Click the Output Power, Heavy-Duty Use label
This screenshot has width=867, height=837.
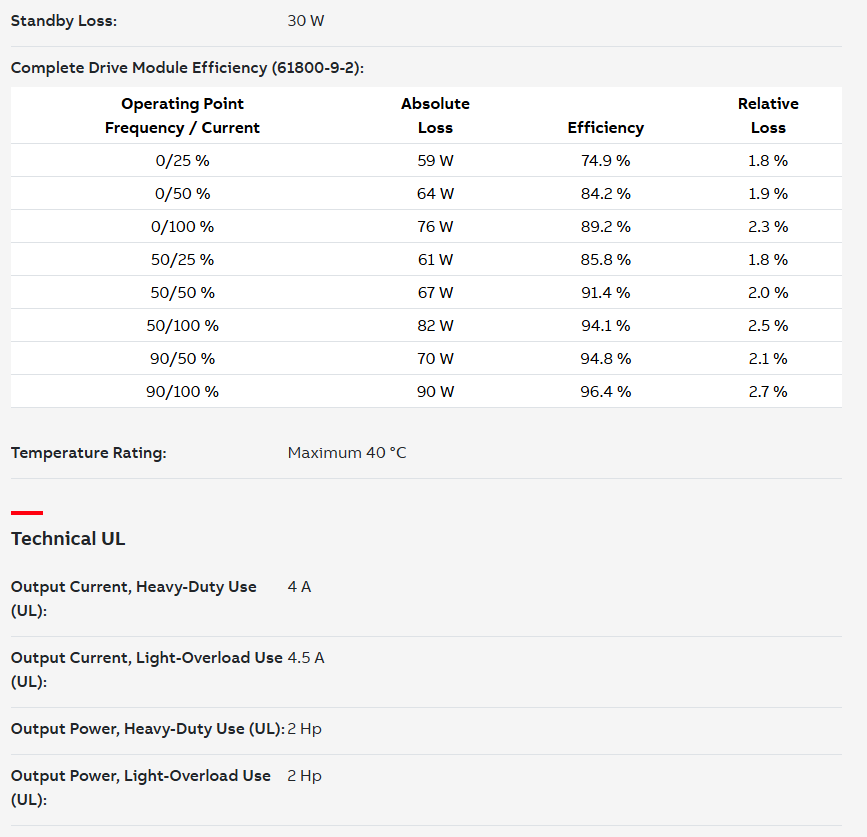[x=148, y=729]
